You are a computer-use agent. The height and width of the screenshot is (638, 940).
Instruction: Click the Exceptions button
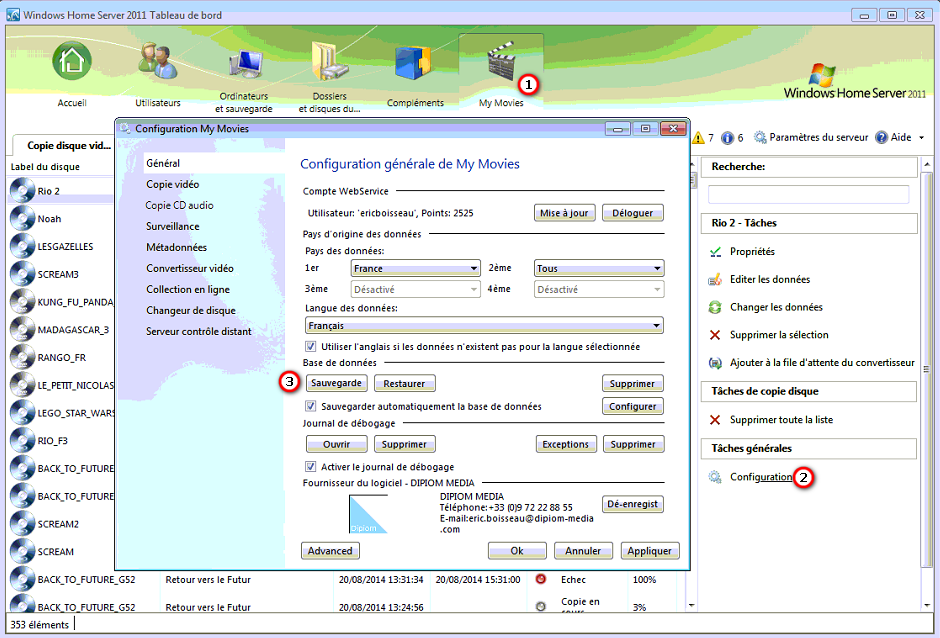click(566, 444)
